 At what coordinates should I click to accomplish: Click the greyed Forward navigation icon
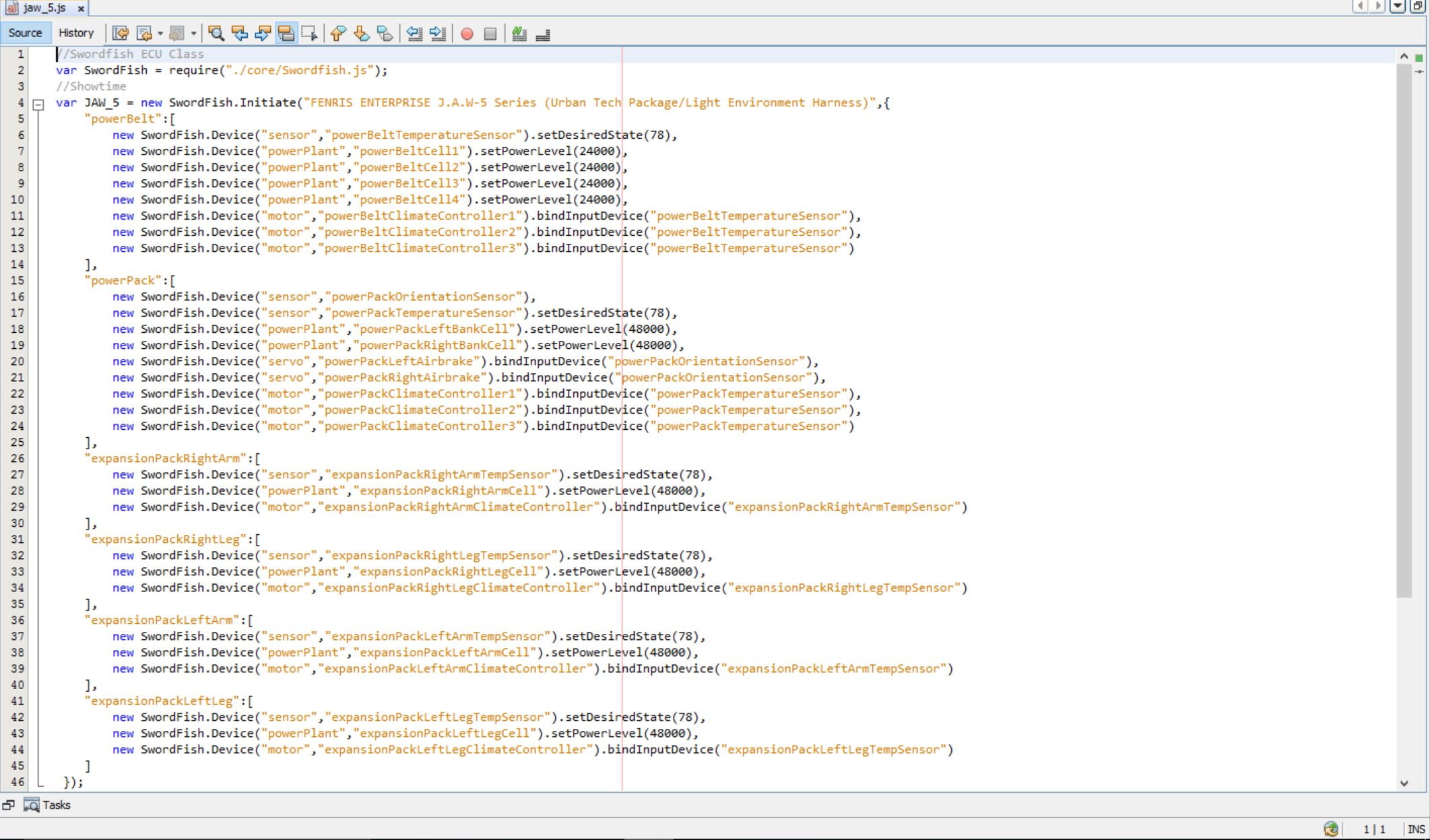point(176,33)
